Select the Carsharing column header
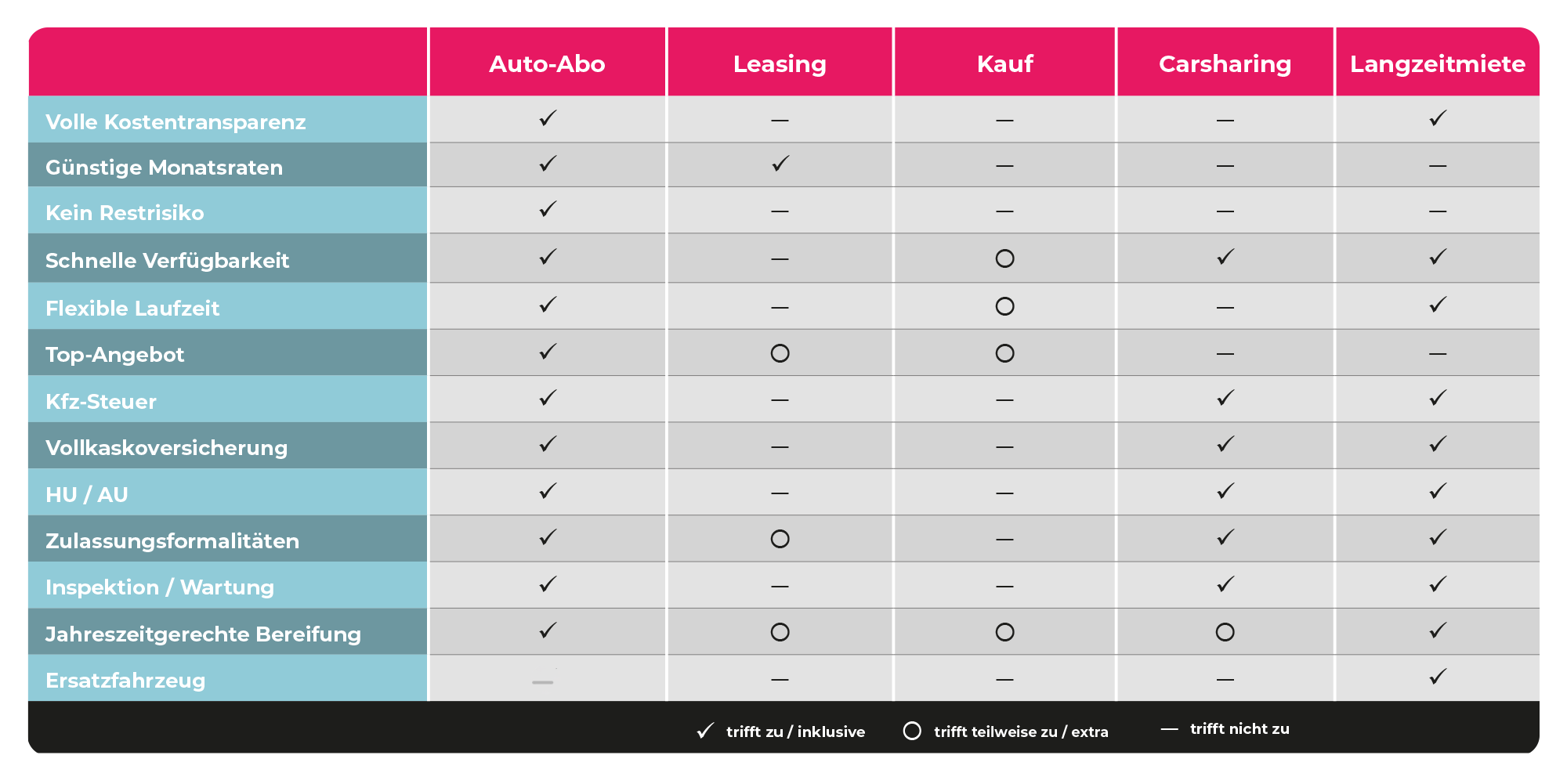Image resolution: width=1567 pixels, height=784 pixels. [x=1225, y=63]
